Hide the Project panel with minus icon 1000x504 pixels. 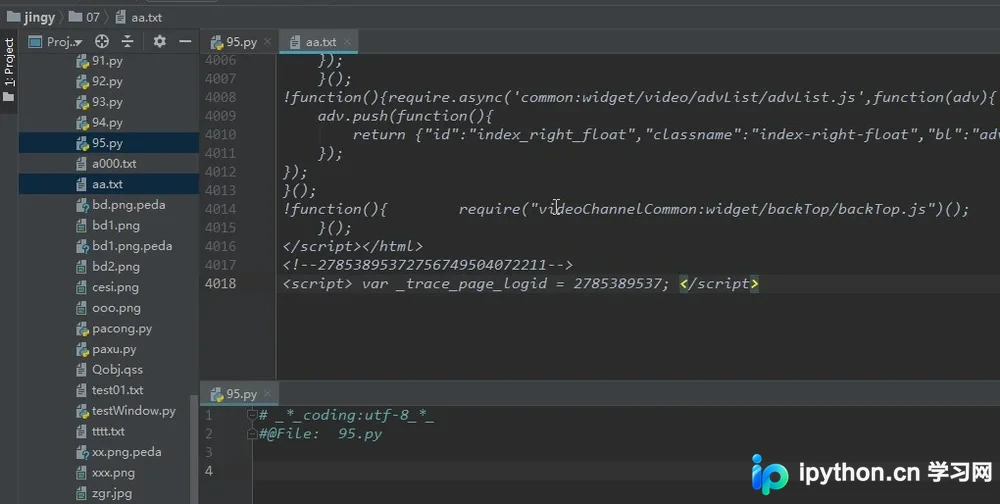pyautogui.click(x=185, y=42)
